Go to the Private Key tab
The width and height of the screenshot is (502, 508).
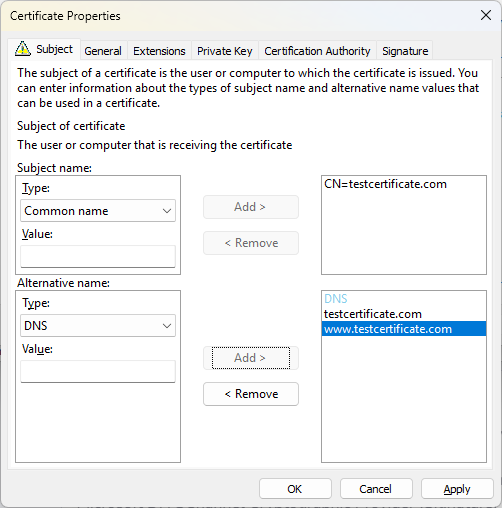[x=225, y=51]
